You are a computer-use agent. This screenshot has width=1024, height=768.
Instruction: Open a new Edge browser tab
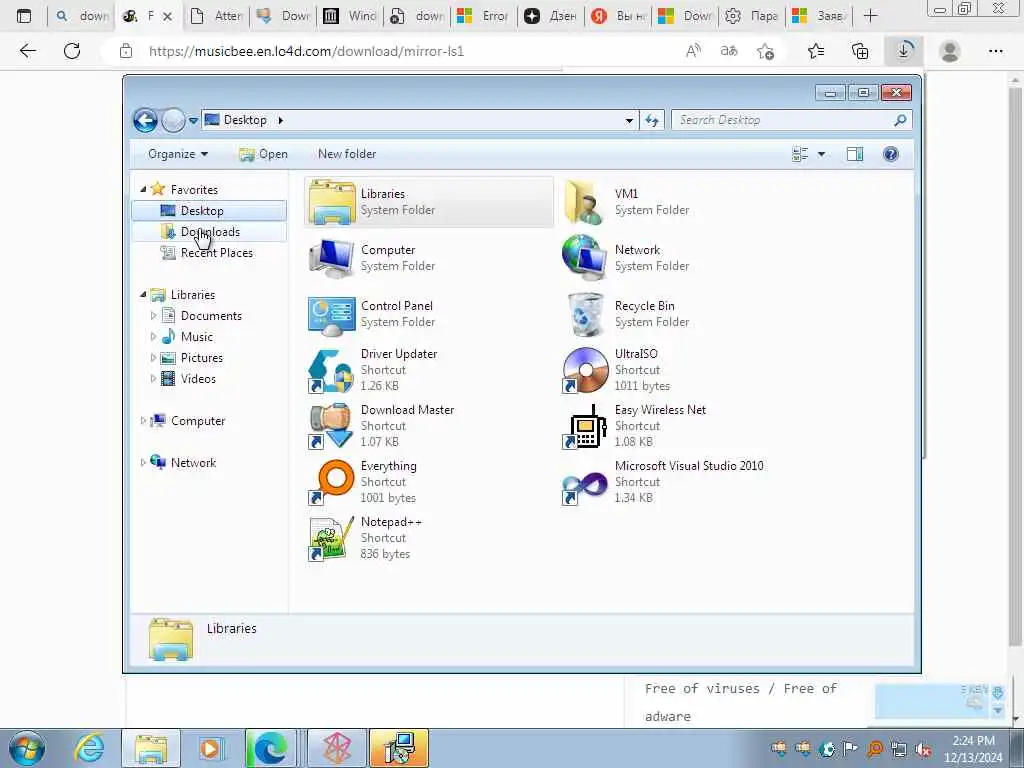(x=871, y=16)
